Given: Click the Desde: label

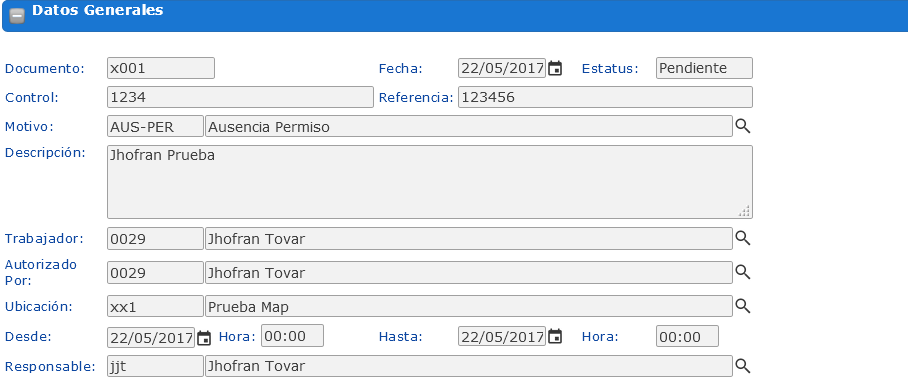Looking at the screenshot, I should [28, 336].
